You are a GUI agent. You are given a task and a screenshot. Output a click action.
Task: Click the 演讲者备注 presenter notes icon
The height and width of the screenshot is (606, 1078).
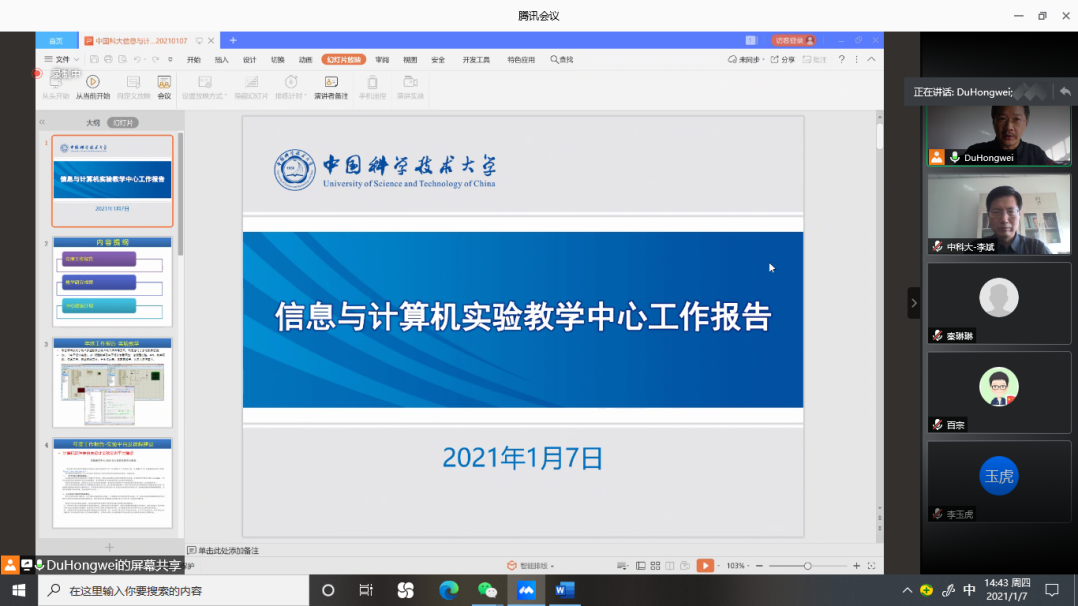331,82
